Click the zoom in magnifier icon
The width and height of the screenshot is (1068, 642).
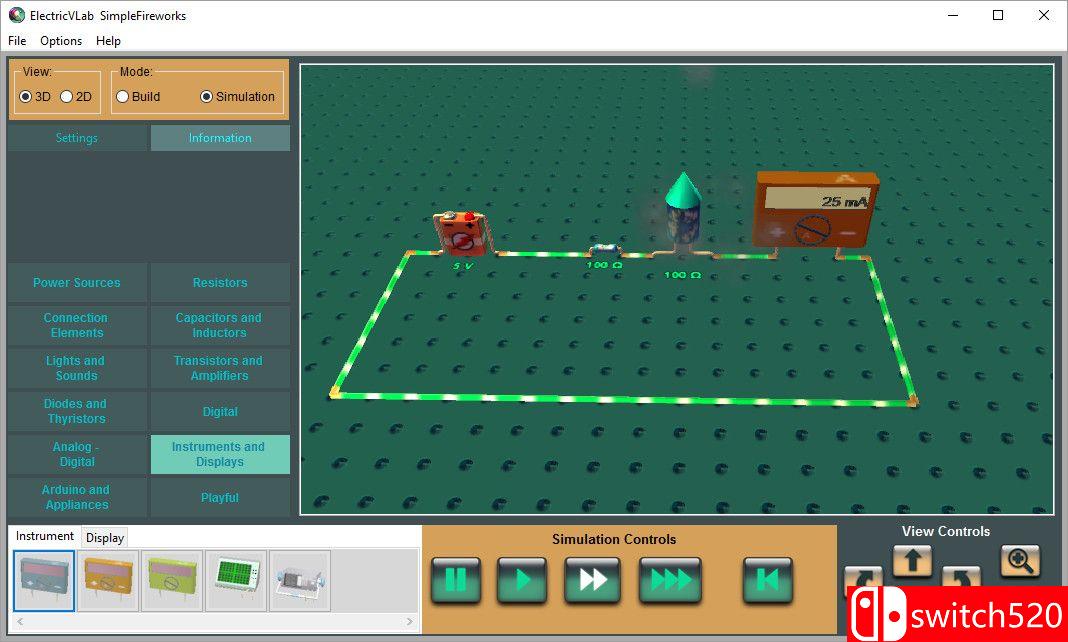point(1019,561)
